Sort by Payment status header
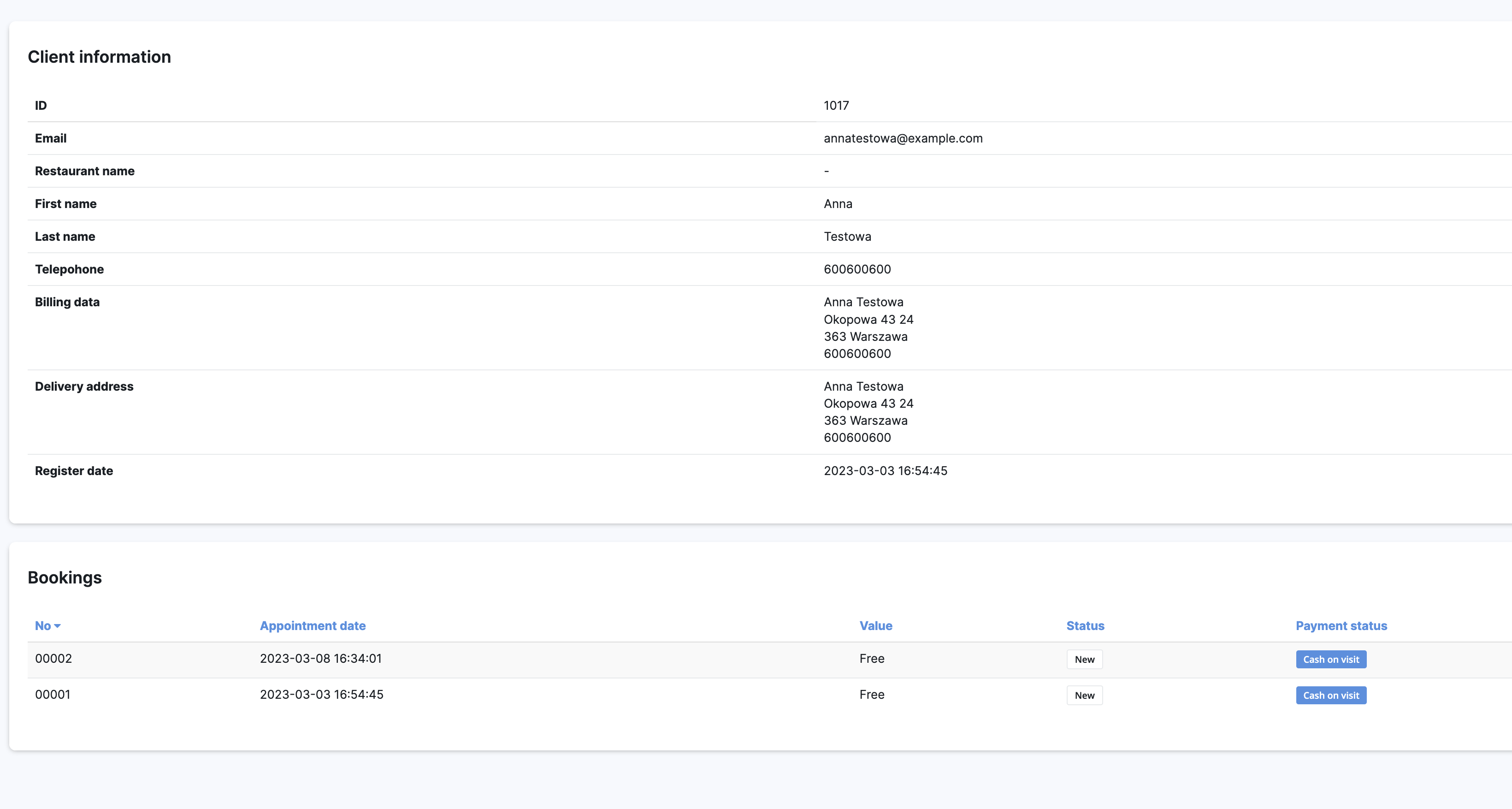The width and height of the screenshot is (1512, 809). [1341, 626]
